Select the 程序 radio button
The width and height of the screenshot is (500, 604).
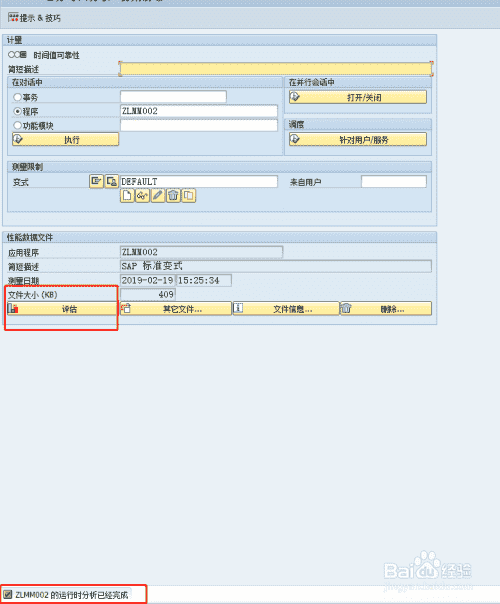pyautogui.click(x=17, y=111)
